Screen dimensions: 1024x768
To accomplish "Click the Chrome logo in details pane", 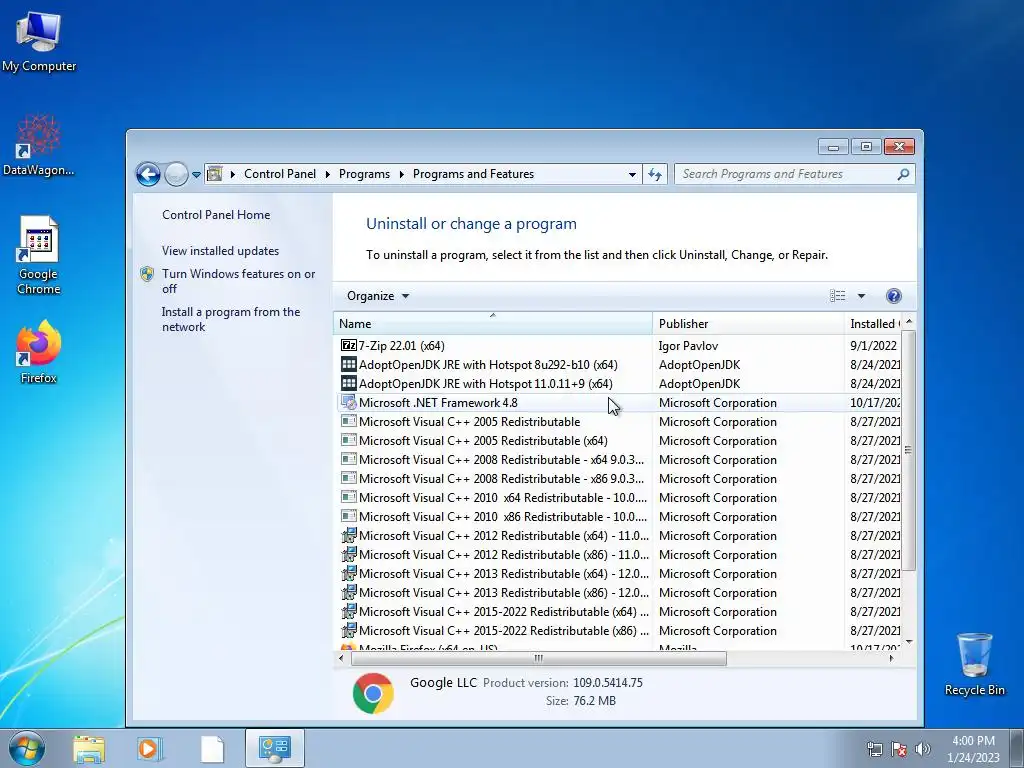I will click(373, 693).
